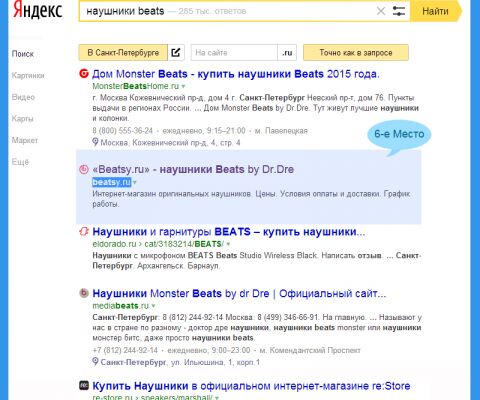Open advanced search settings sliders icon
Screen dimensions: 480x400
399,11
